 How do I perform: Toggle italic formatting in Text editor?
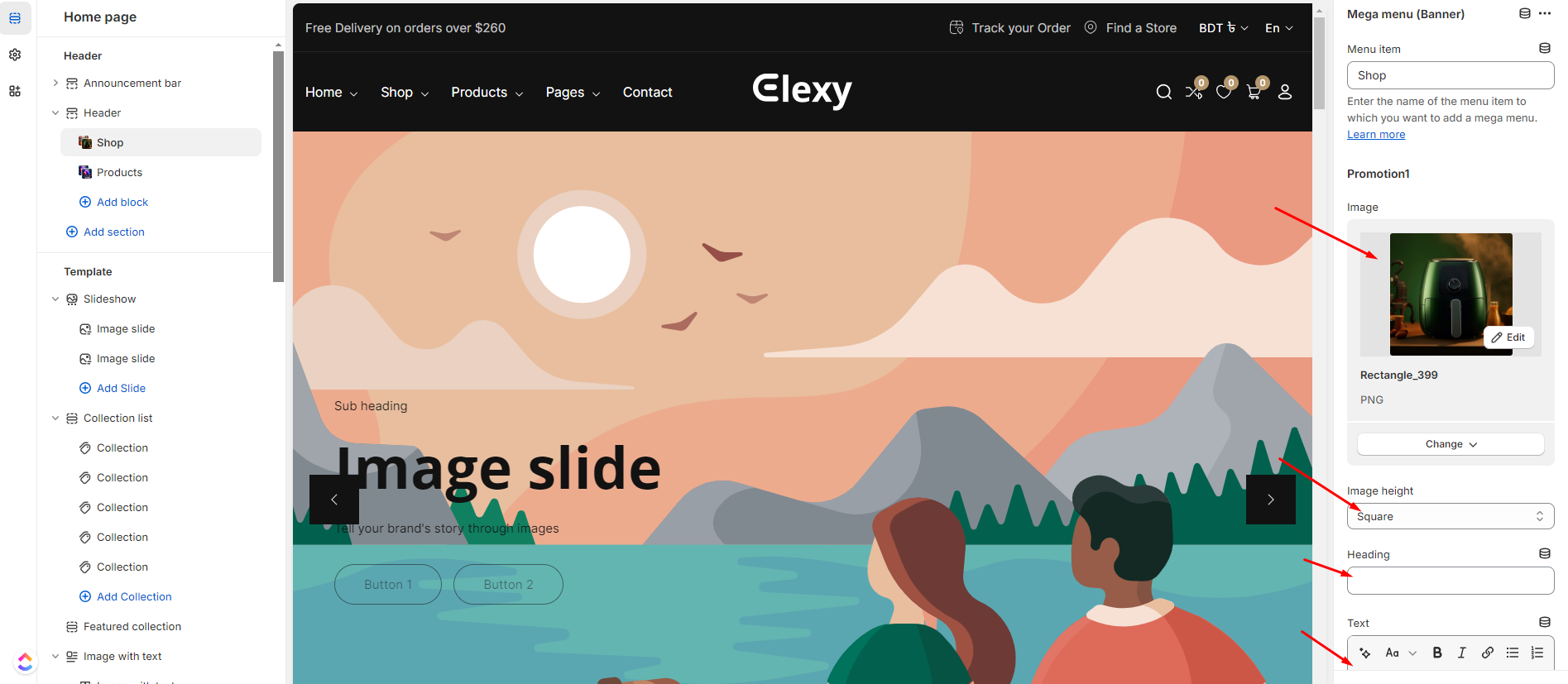[x=1462, y=653]
